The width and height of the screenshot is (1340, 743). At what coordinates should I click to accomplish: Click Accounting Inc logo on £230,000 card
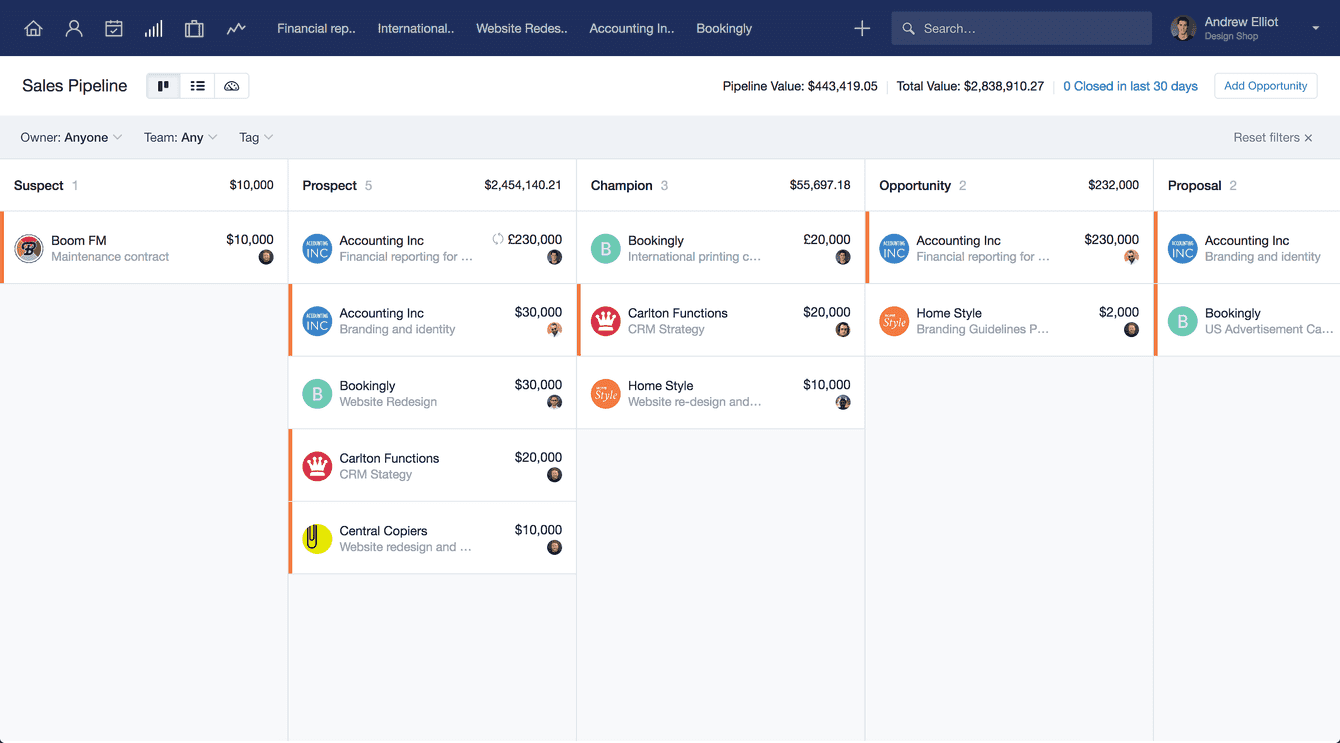click(317, 248)
